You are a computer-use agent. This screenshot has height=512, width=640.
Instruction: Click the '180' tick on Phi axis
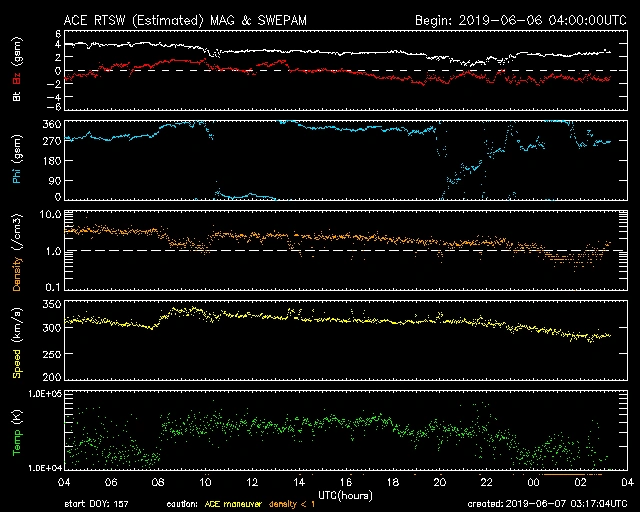(52, 161)
